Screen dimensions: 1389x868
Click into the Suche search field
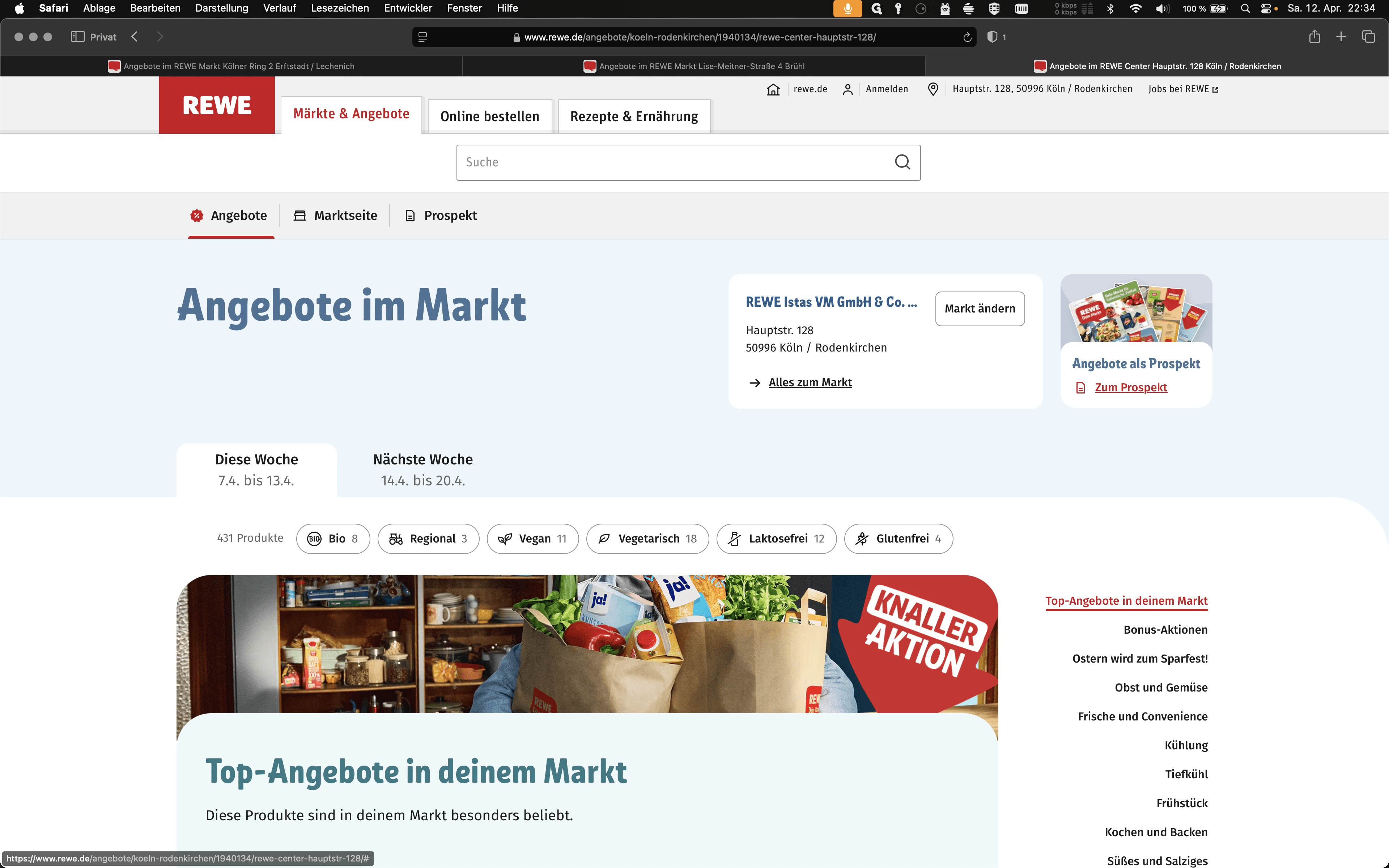click(688, 162)
